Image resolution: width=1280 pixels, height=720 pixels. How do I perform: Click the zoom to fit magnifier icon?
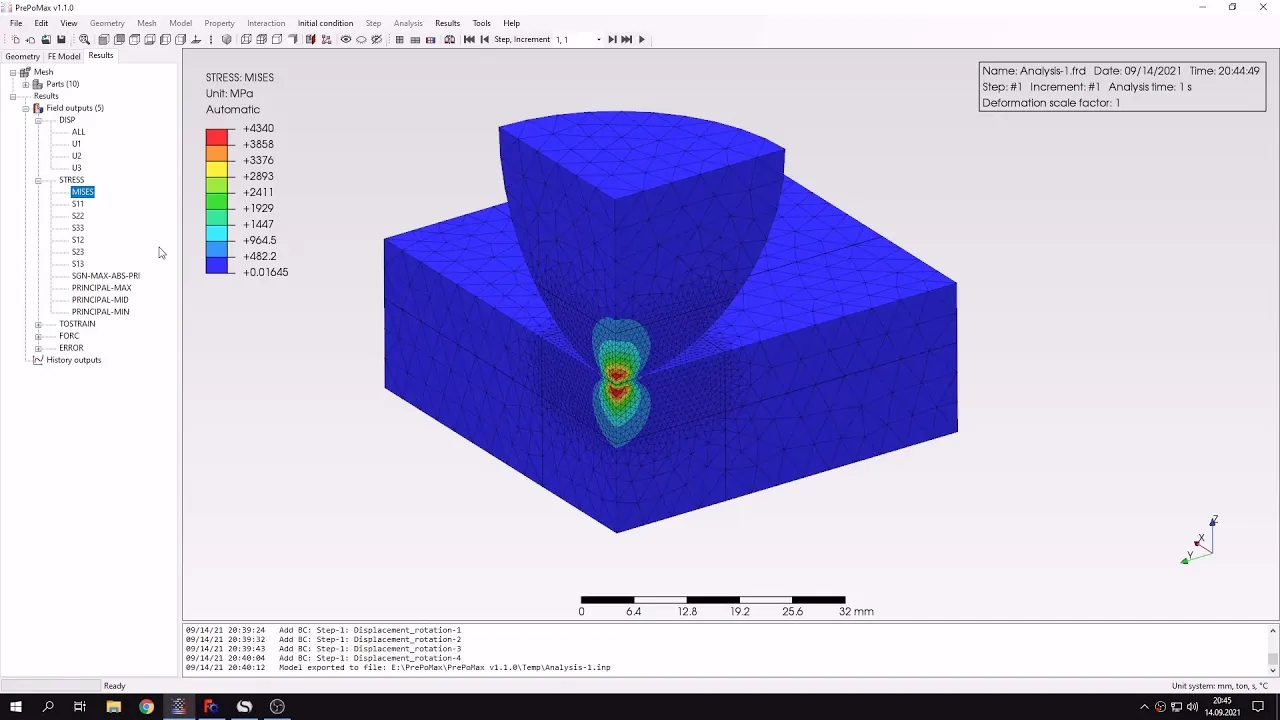84,39
